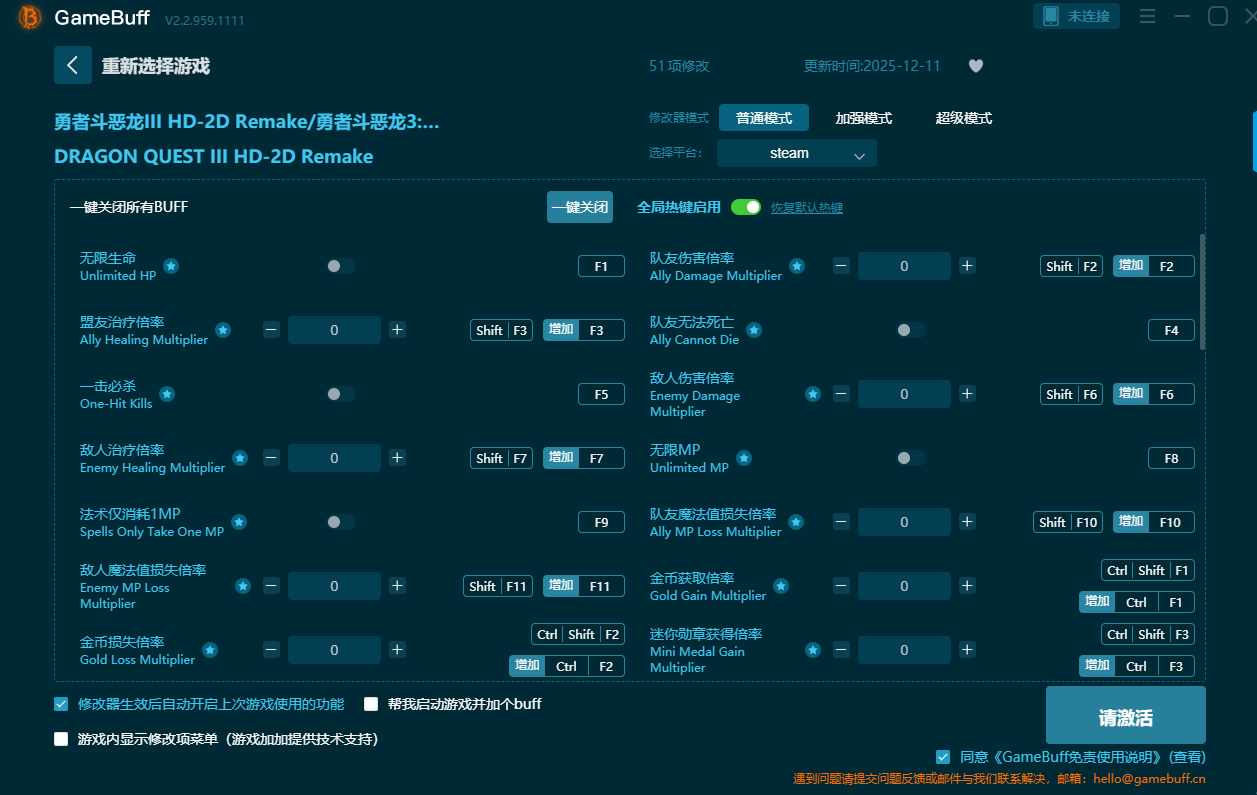Select the 超级模式 super mode tab

pos(963,118)
